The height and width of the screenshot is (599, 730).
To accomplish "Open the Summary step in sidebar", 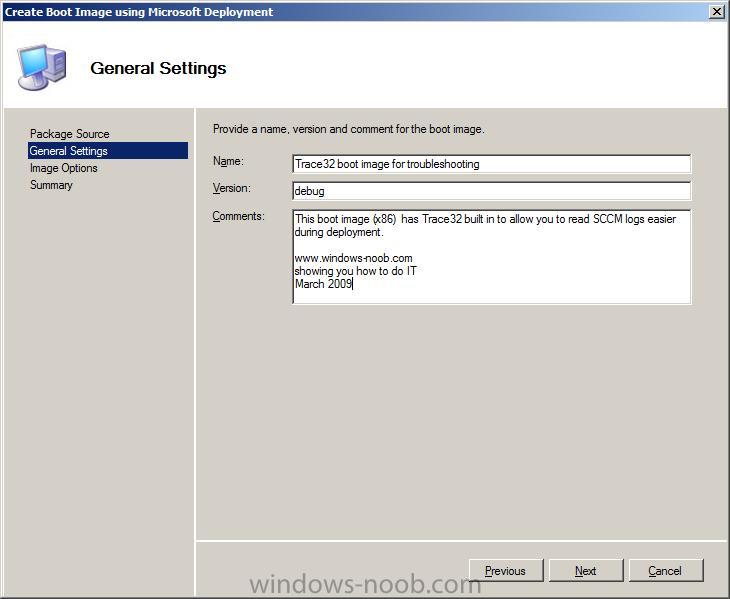I will [51, 185].
